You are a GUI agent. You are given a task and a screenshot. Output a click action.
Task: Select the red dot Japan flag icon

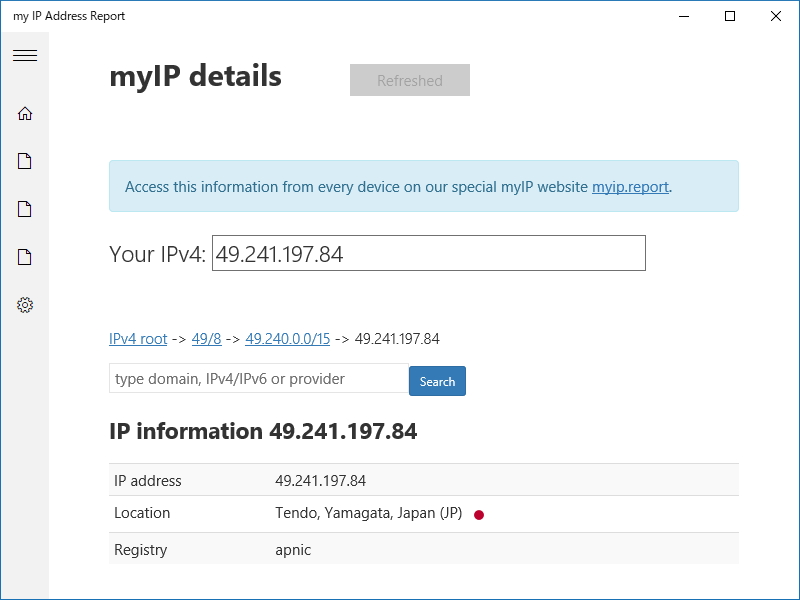point(479,515)
